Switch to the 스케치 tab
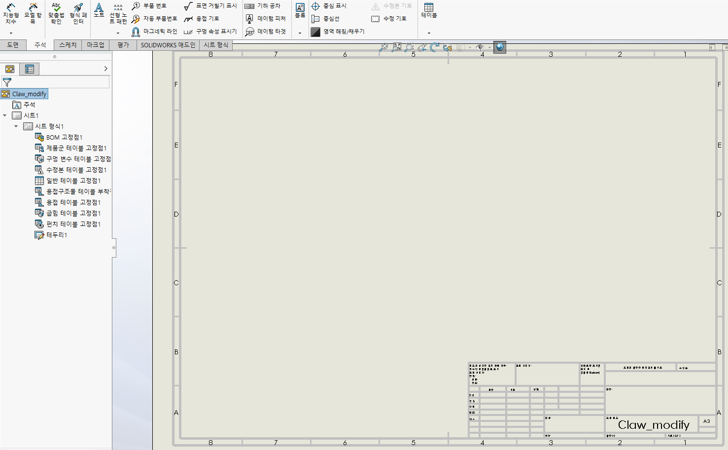The width and height of the screenshot is (728, 450). click(x=68, y=45)
